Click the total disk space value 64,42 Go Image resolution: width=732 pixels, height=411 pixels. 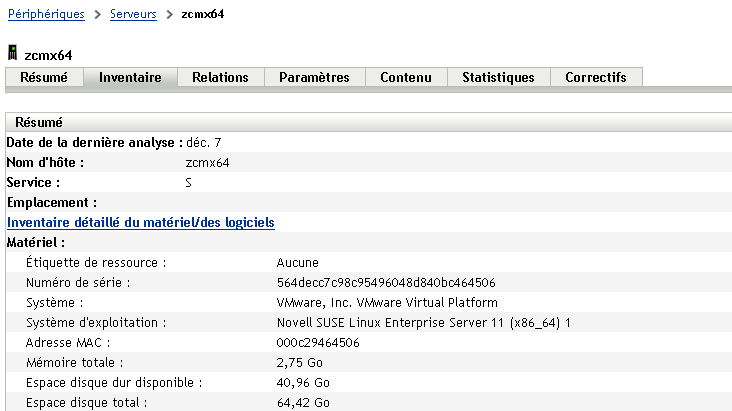305,402
